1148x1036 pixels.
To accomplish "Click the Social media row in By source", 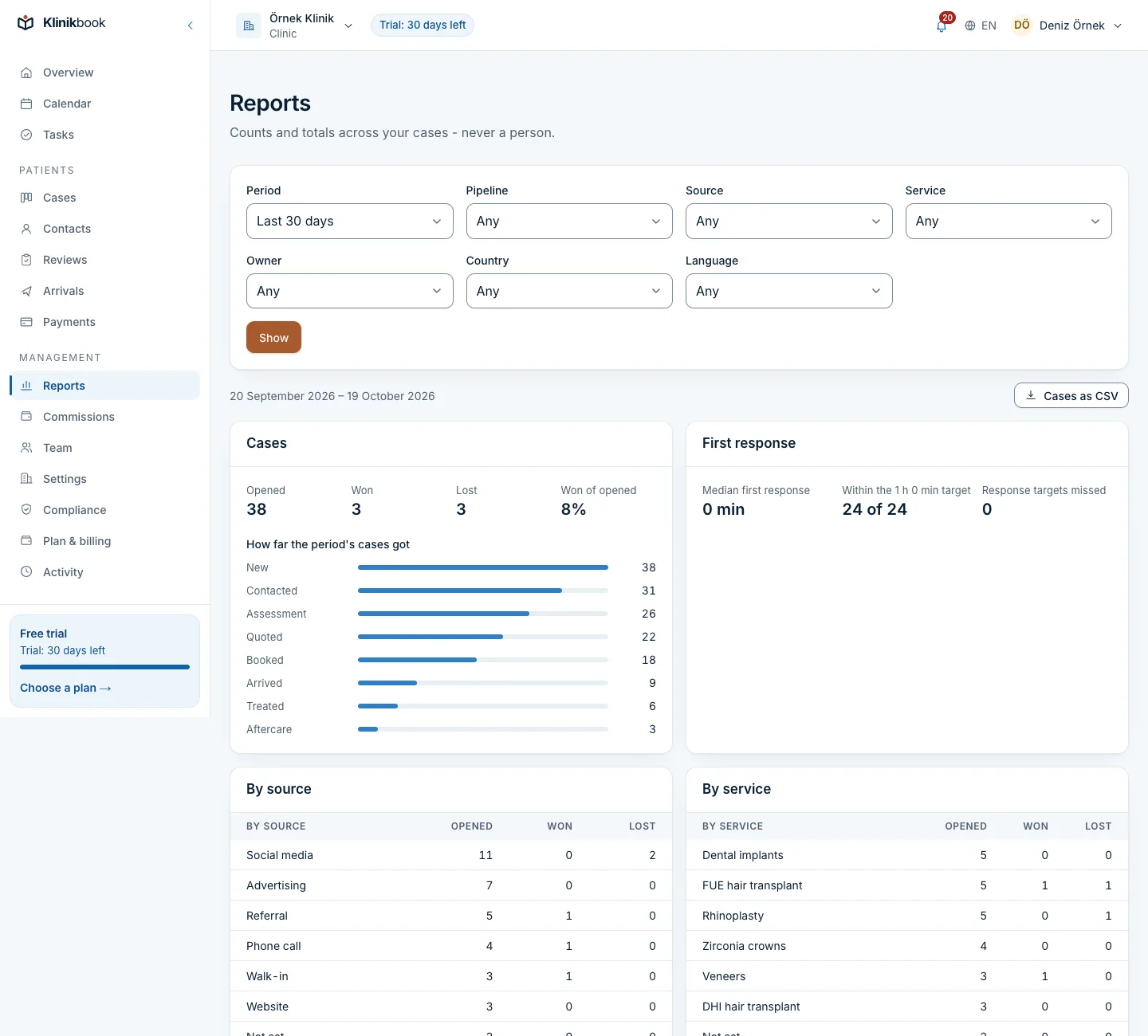I will coord(451,855).
